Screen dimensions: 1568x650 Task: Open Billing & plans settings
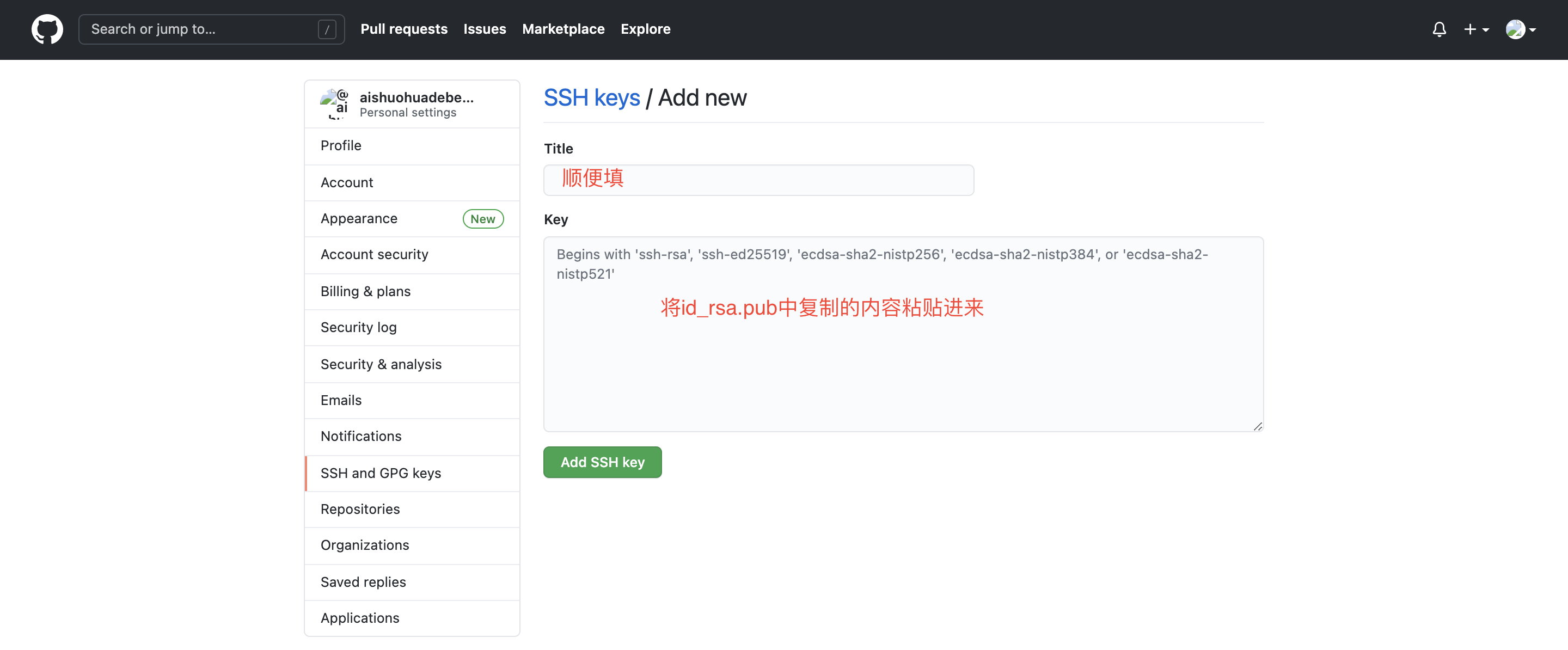pyautogui.click(x=365, y=292)
